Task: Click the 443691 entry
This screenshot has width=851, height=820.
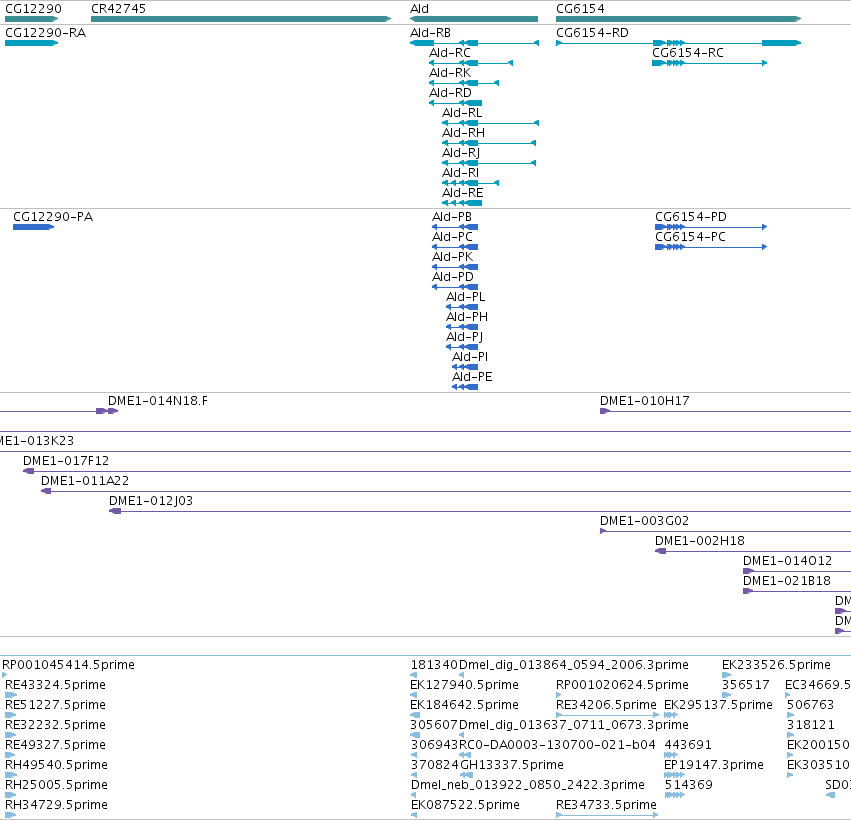Action: 688,746
